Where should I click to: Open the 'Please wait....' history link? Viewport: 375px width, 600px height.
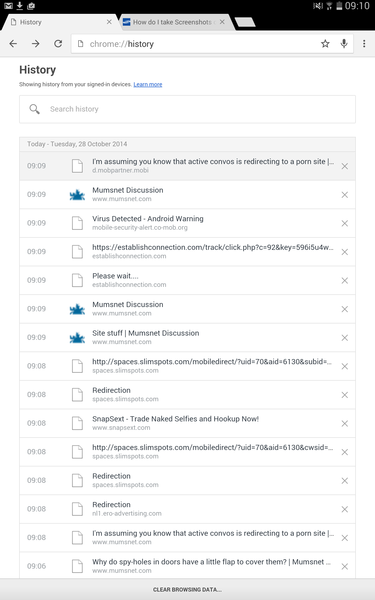pos(115,276)
